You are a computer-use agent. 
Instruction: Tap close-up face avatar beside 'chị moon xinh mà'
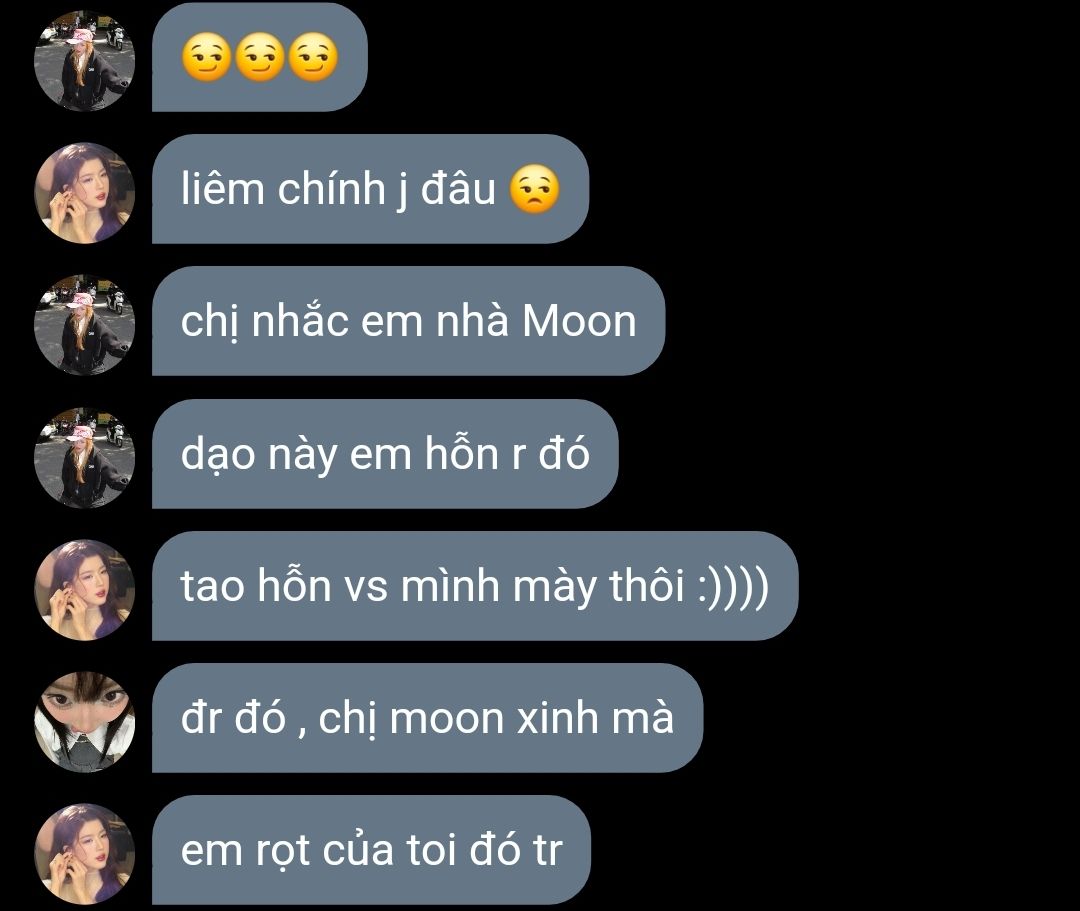click(85, 722)
